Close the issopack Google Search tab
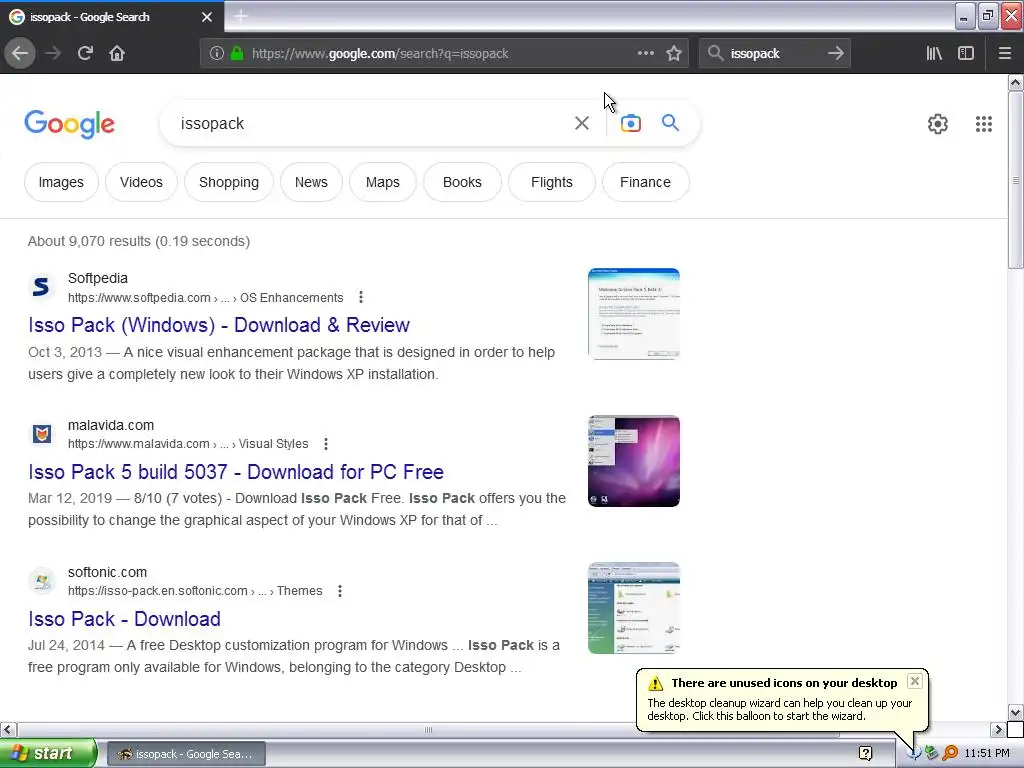Image resolution: width=1024 pixels, height=768 pixels. 207,17
